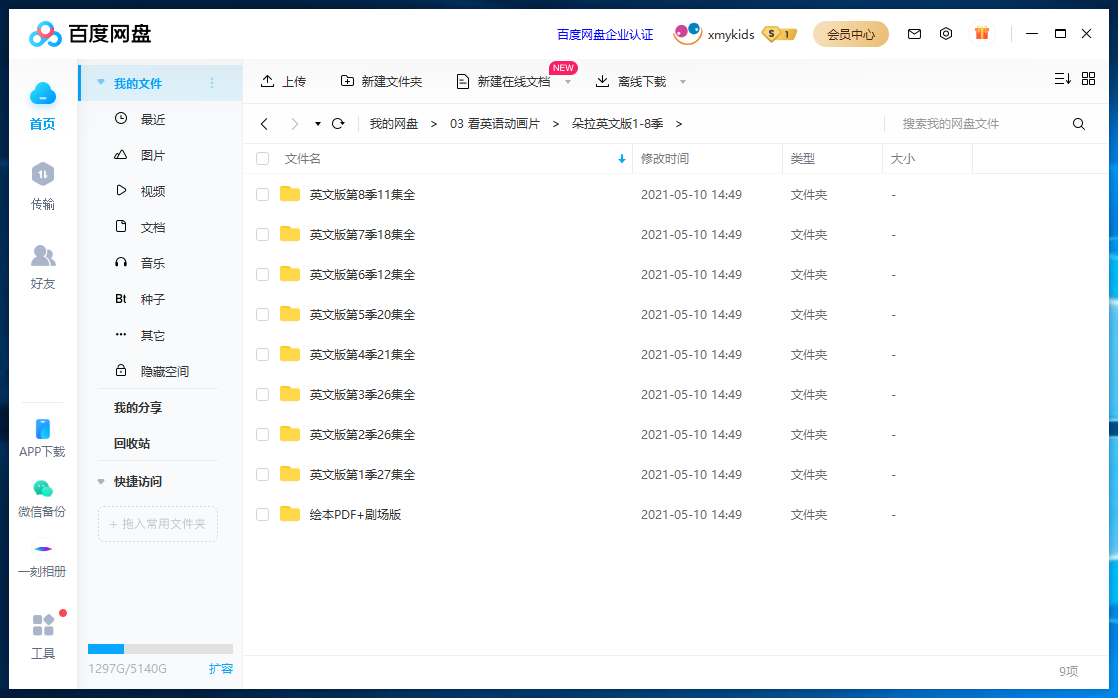Open the 首页 home cloud icon

pos(43,93)
